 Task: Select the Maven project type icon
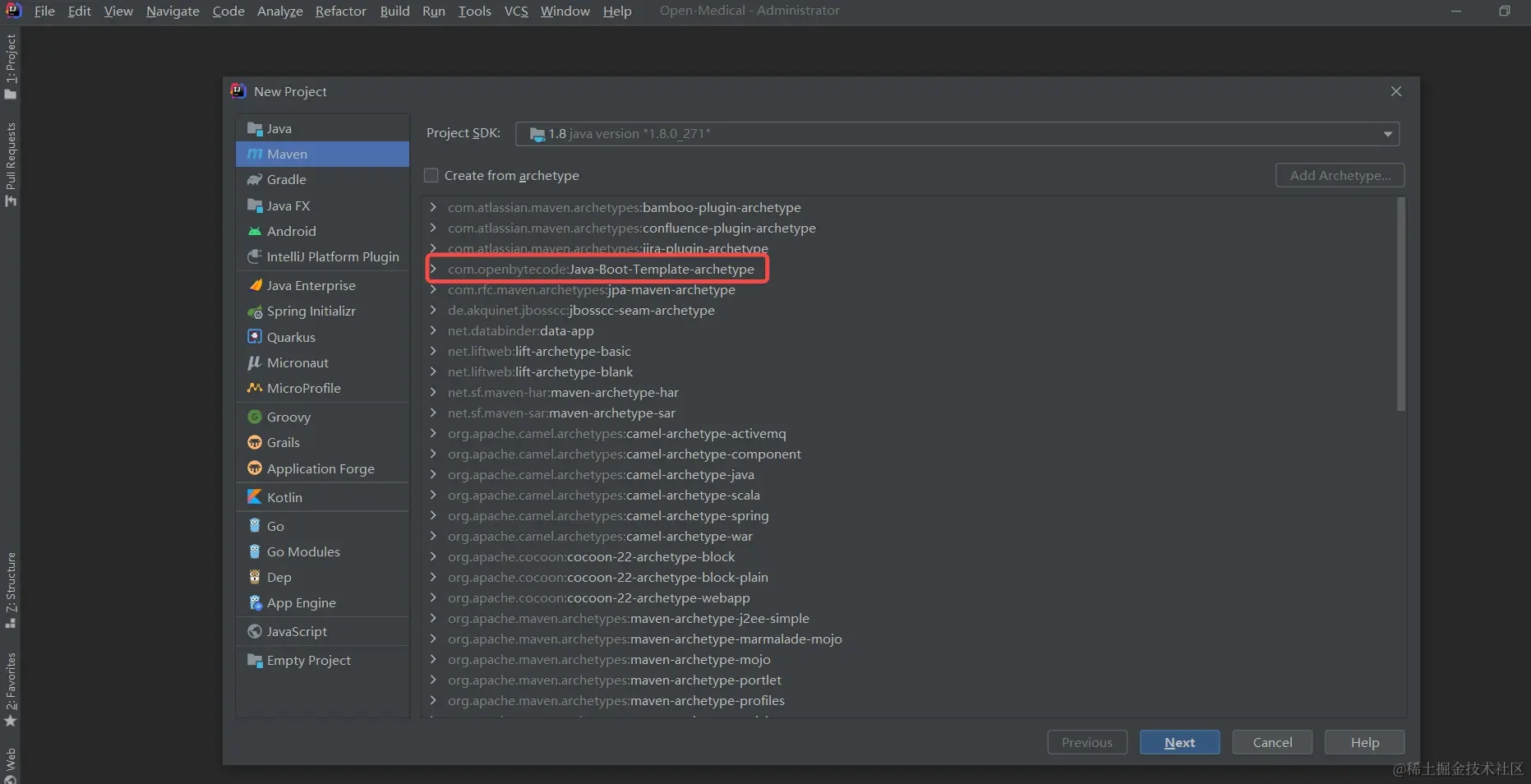(x=255, y=154)
